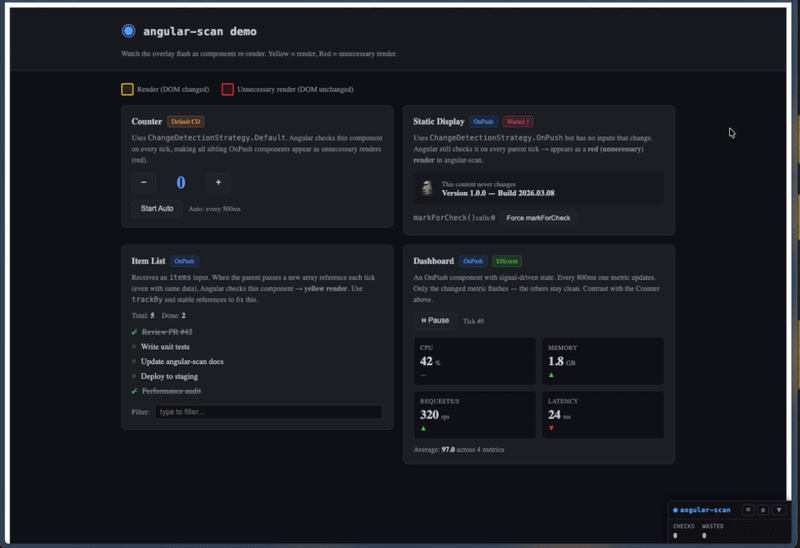This screenshot has width=800, height=548.
Task: Click the blue dot in angular-scan widget
Action: pos(676,510)
